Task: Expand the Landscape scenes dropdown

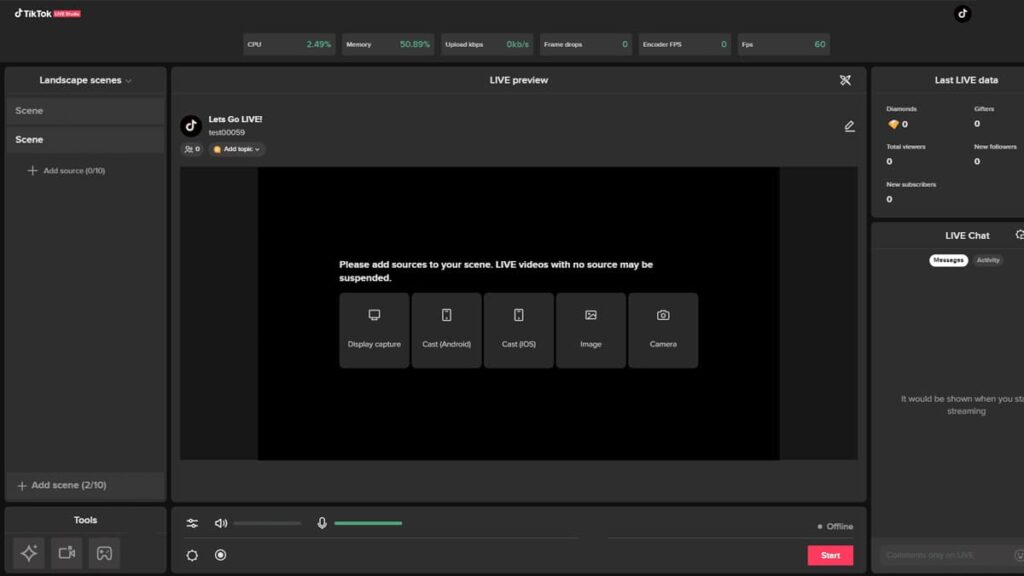Action: coord(85,80)
